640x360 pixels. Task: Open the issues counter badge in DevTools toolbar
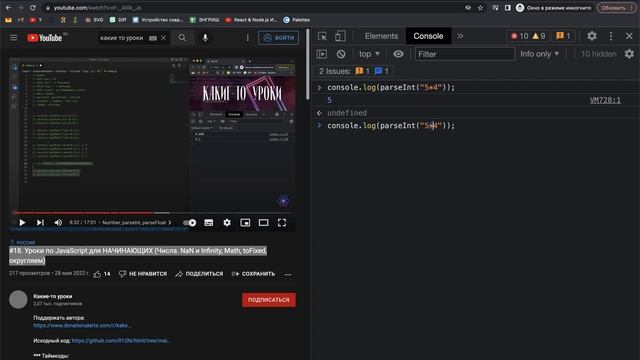pyautogui.click(x=563, y=36)
